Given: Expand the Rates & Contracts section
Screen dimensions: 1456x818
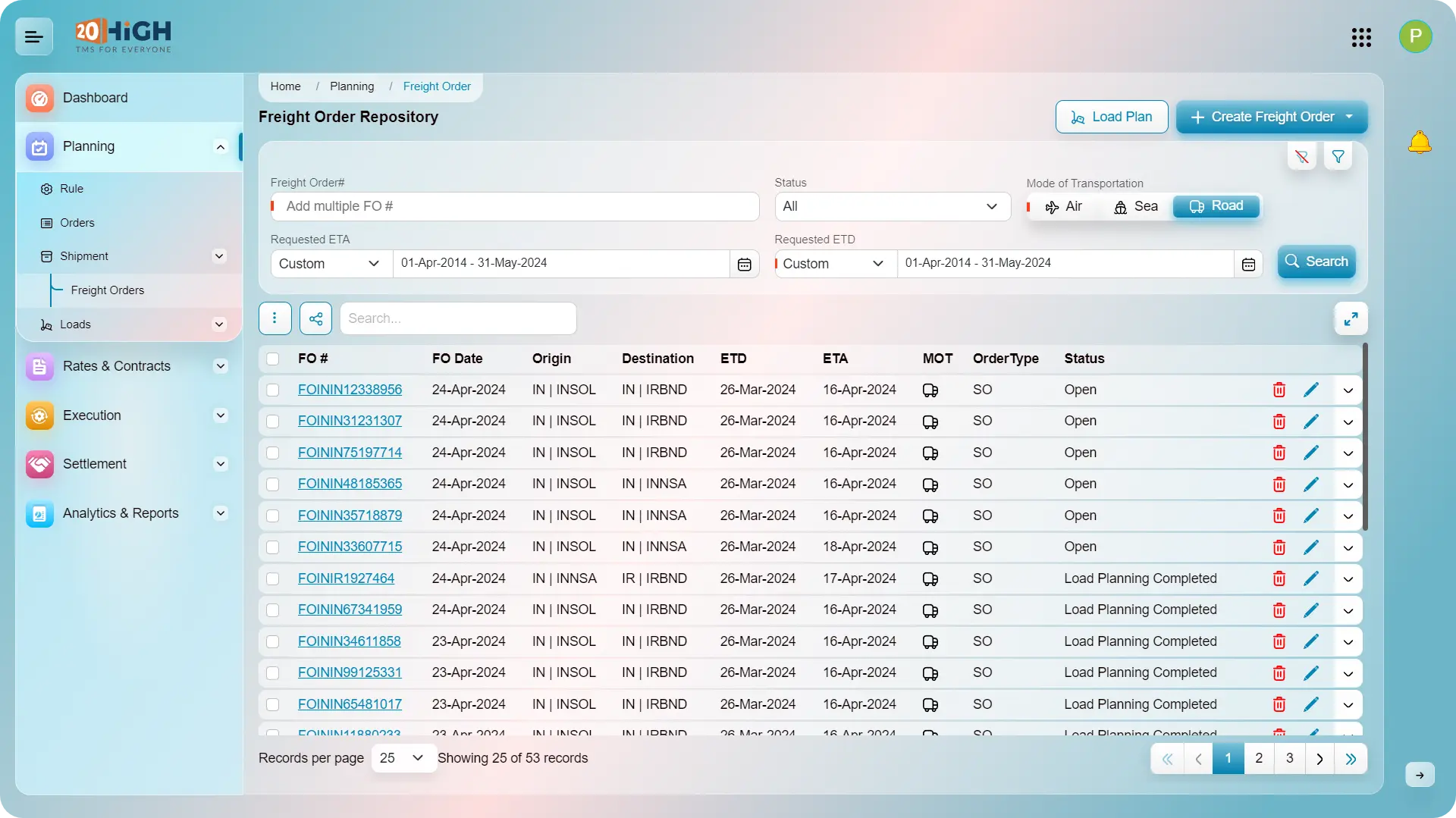Looking at the screenshot, I should pyautogui.click(x=221, y=366).
